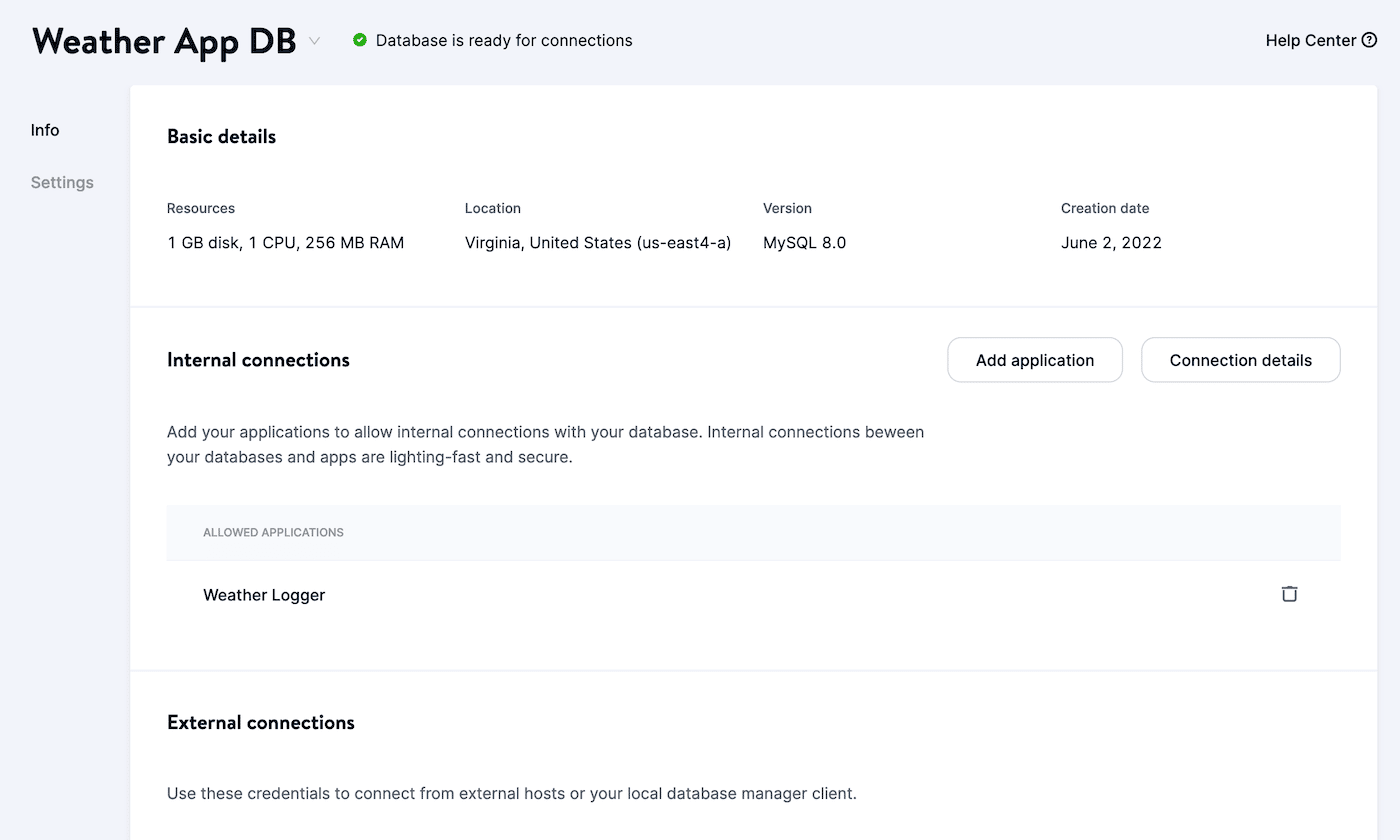Select the Weather Logger application row

pyautogui.click(x=753, y=594)
